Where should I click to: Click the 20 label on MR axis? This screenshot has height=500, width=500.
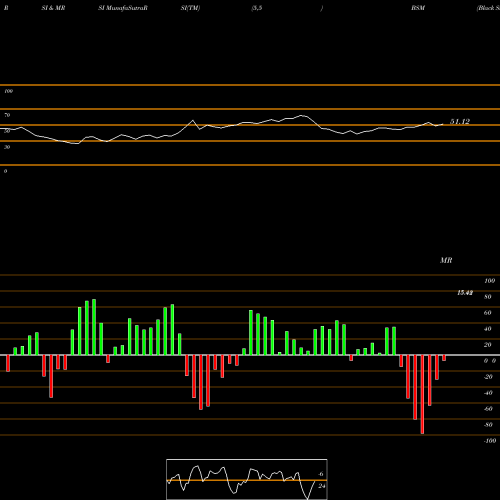click(x=488, y=345)
